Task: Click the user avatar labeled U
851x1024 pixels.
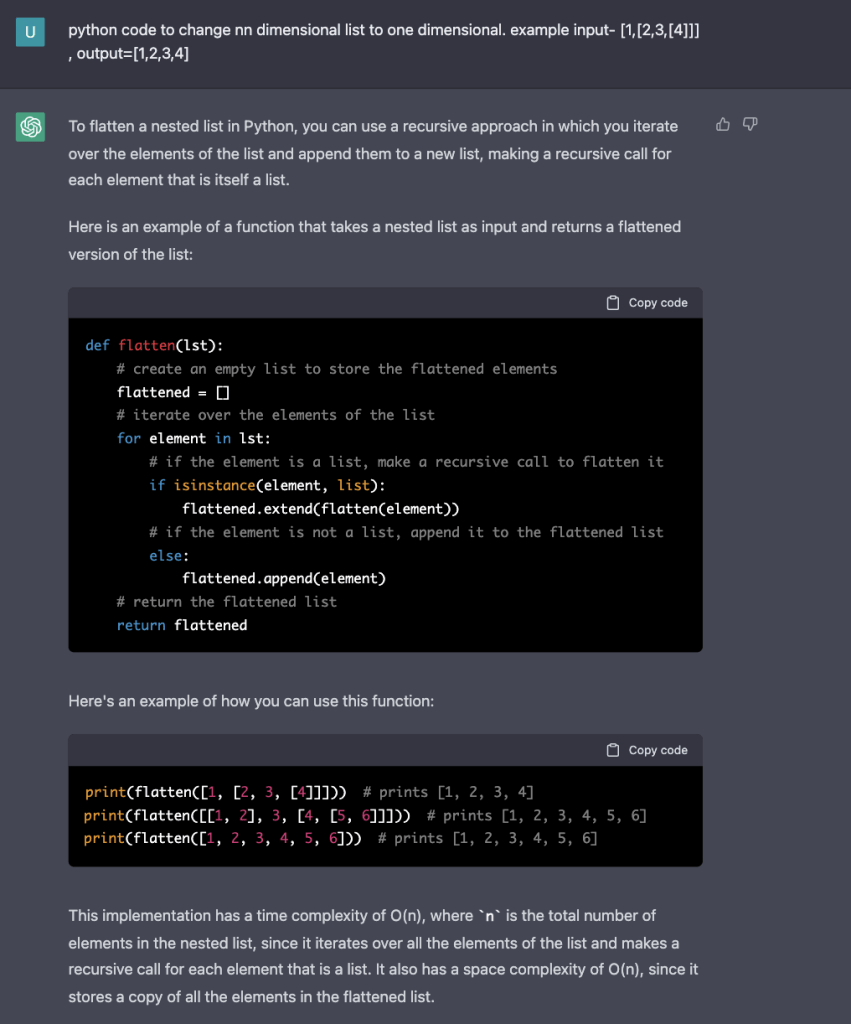Action: (x=31, y=31)
